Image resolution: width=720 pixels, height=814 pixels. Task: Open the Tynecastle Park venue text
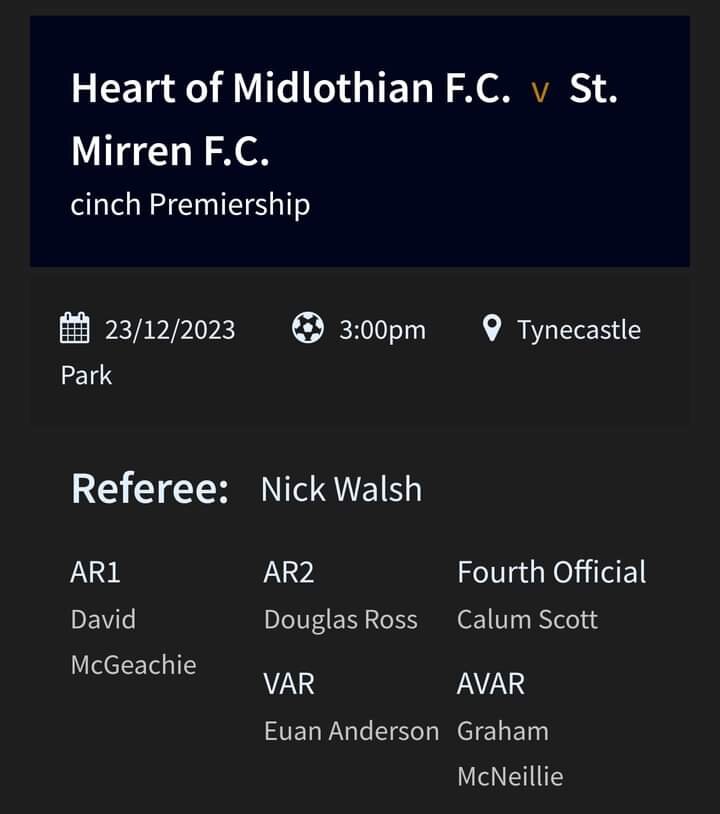[x=351, y=352]
